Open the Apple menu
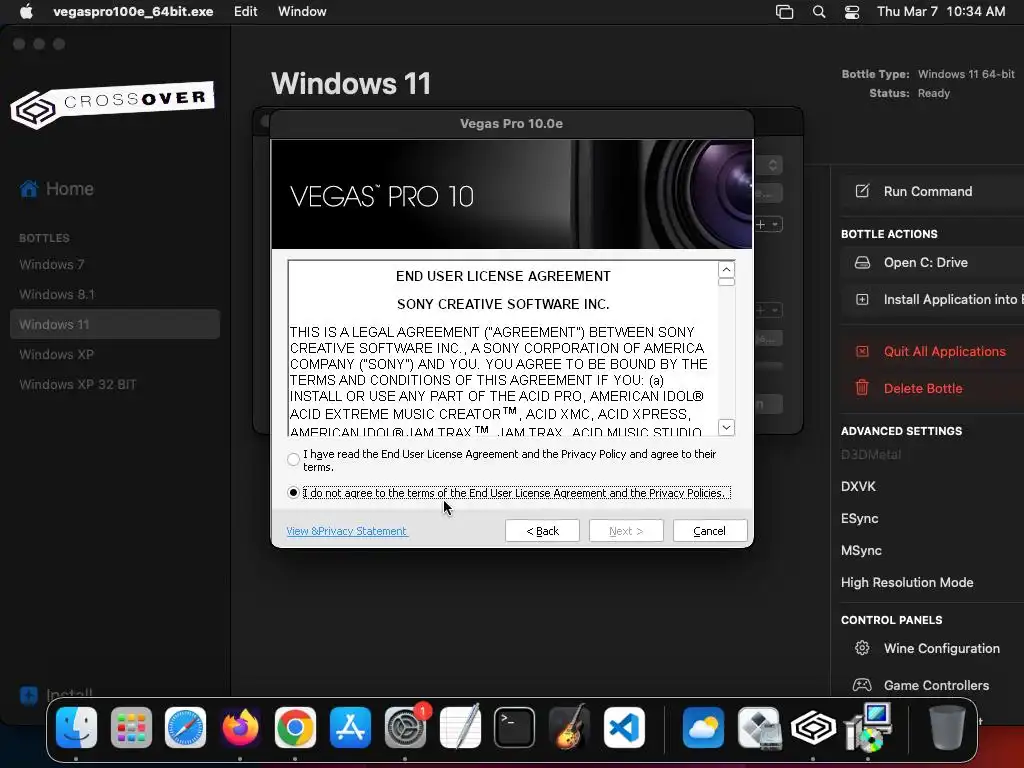The image size is (1024, 768). [26, 12]
